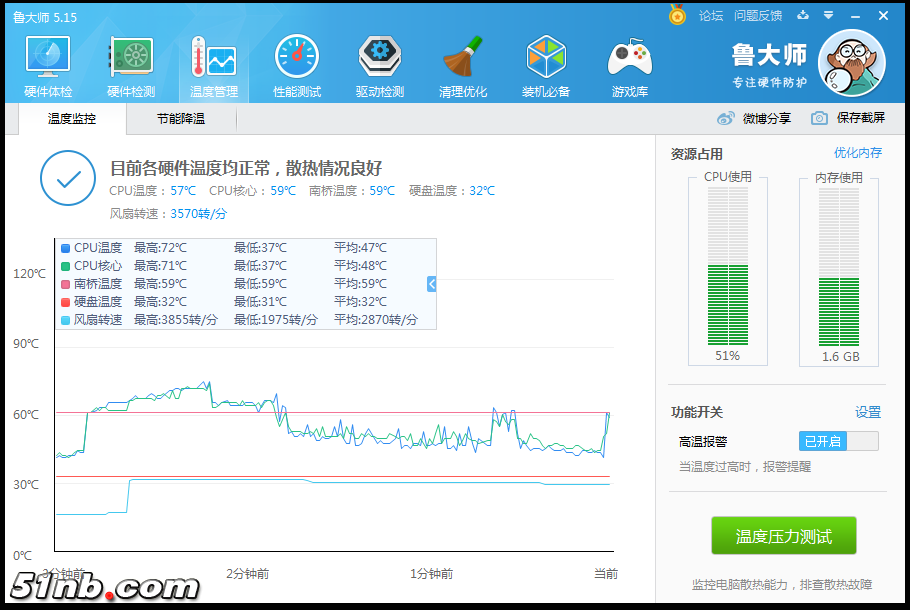Start the 温度压力测试 stress test

pos(783,536)
